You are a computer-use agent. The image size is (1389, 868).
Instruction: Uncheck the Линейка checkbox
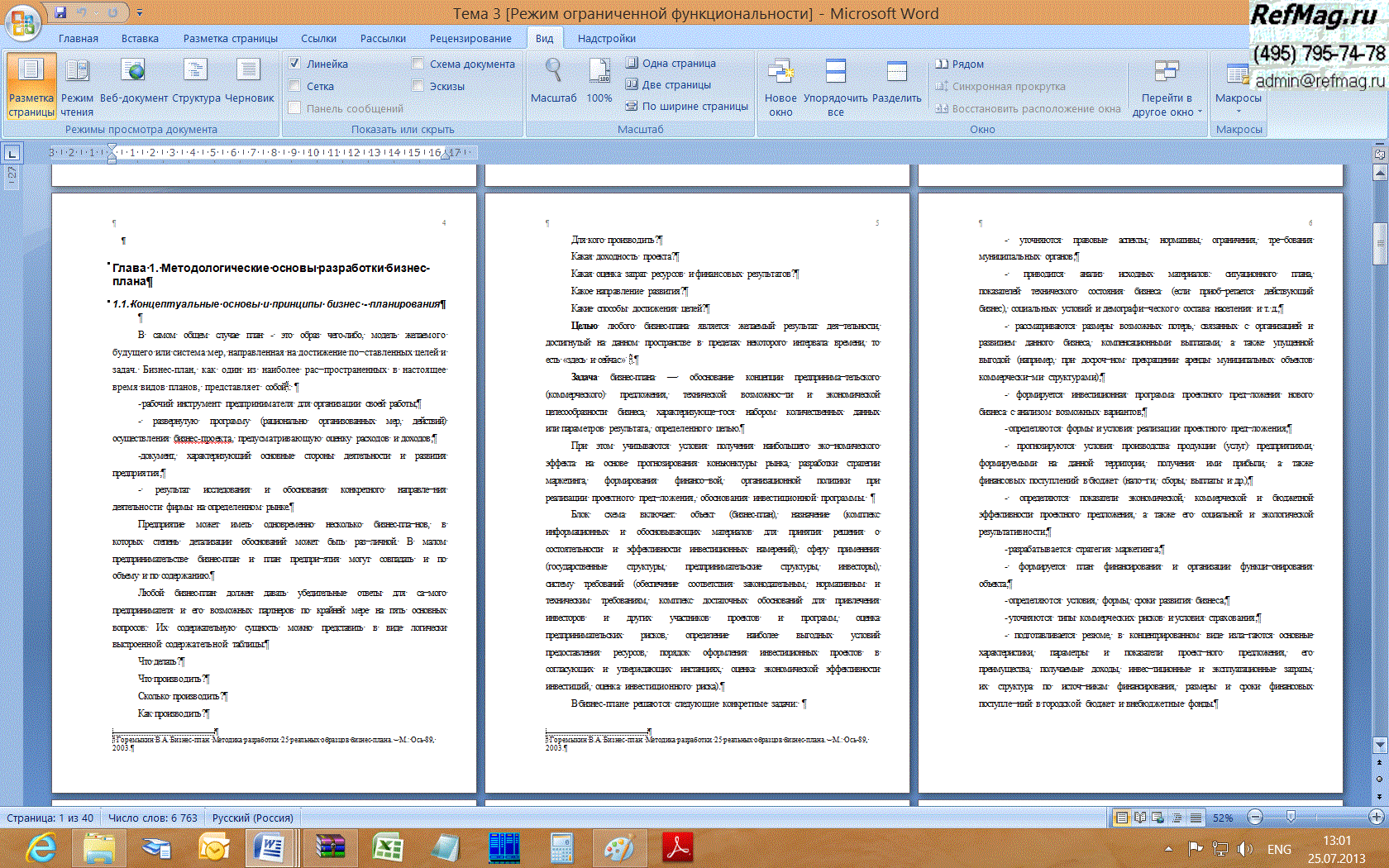294,64
